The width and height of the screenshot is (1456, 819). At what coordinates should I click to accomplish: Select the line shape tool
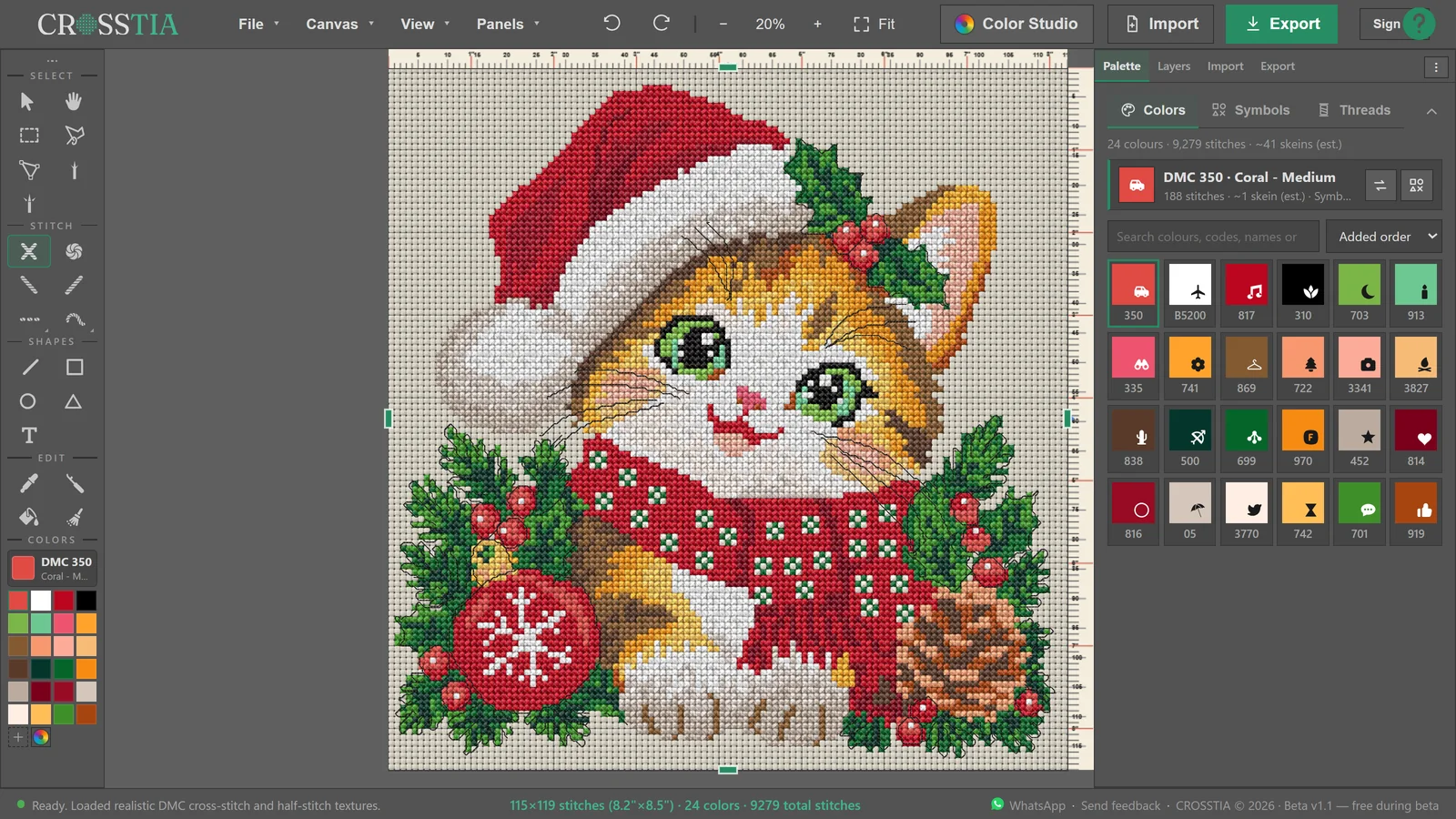tap(30, 368)
